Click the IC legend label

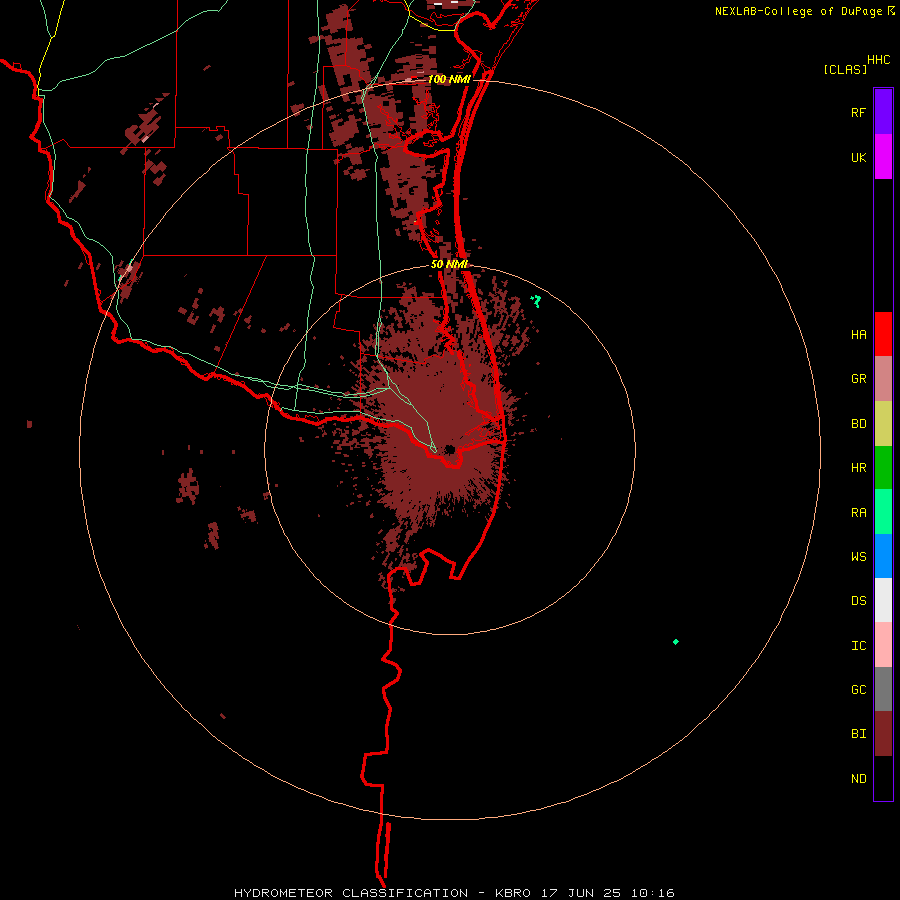[858, 646]
